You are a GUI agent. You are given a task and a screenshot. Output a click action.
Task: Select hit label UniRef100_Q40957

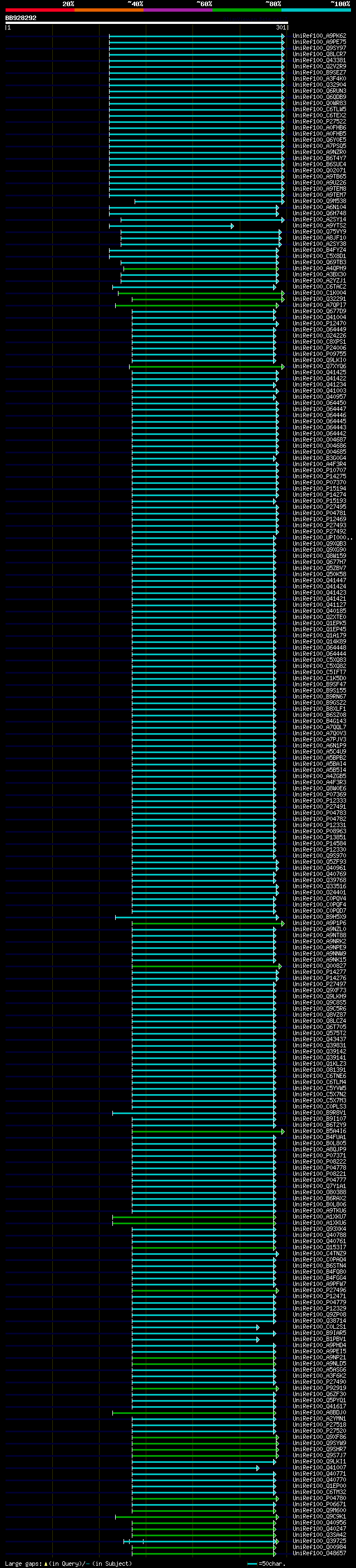click(319, 397)
